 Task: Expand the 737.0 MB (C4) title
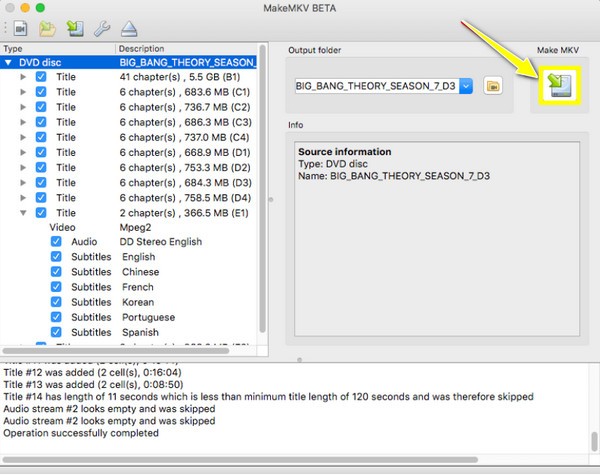[x=23, y=137]
